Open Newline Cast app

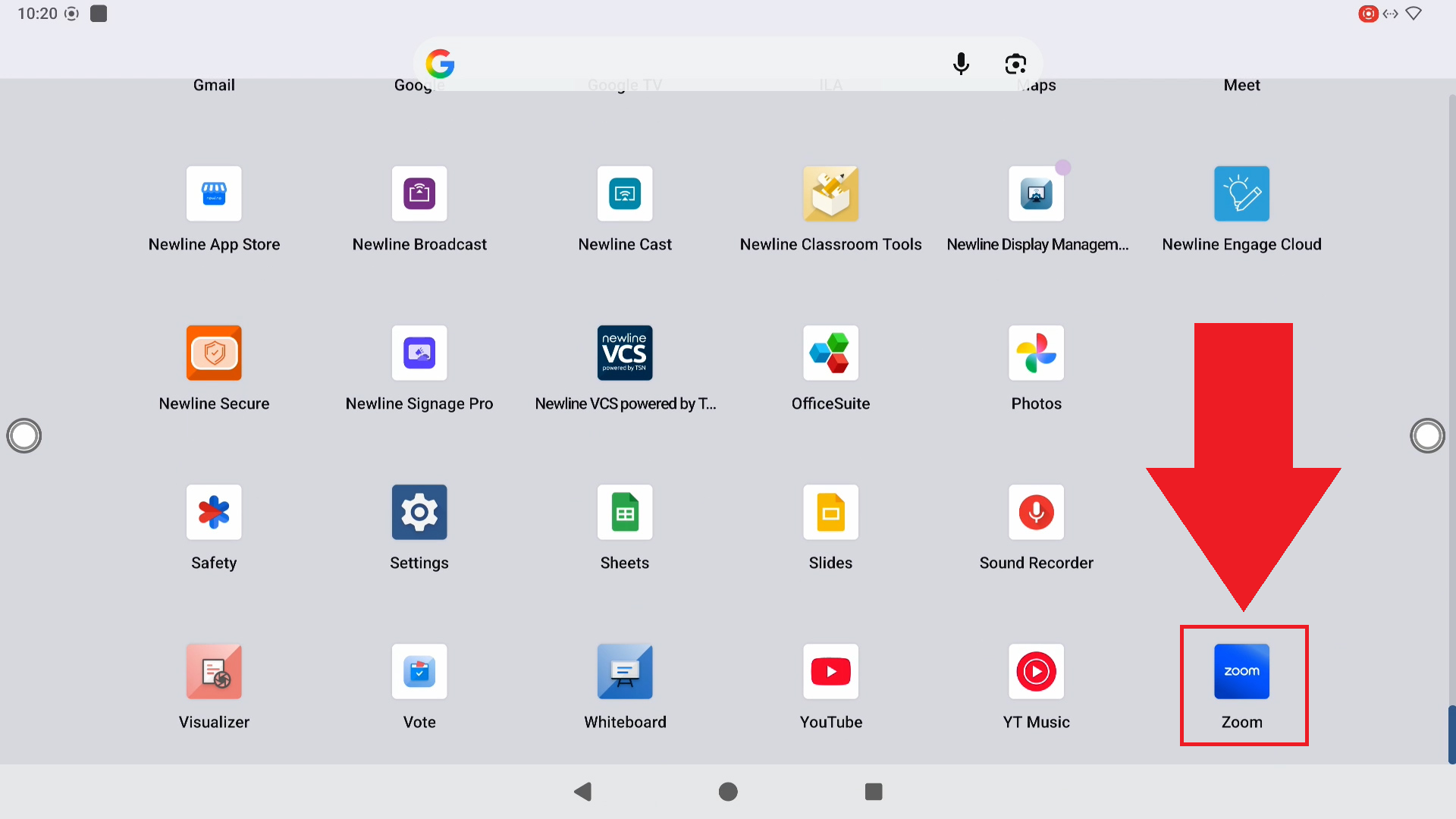[x=625, y=194]
